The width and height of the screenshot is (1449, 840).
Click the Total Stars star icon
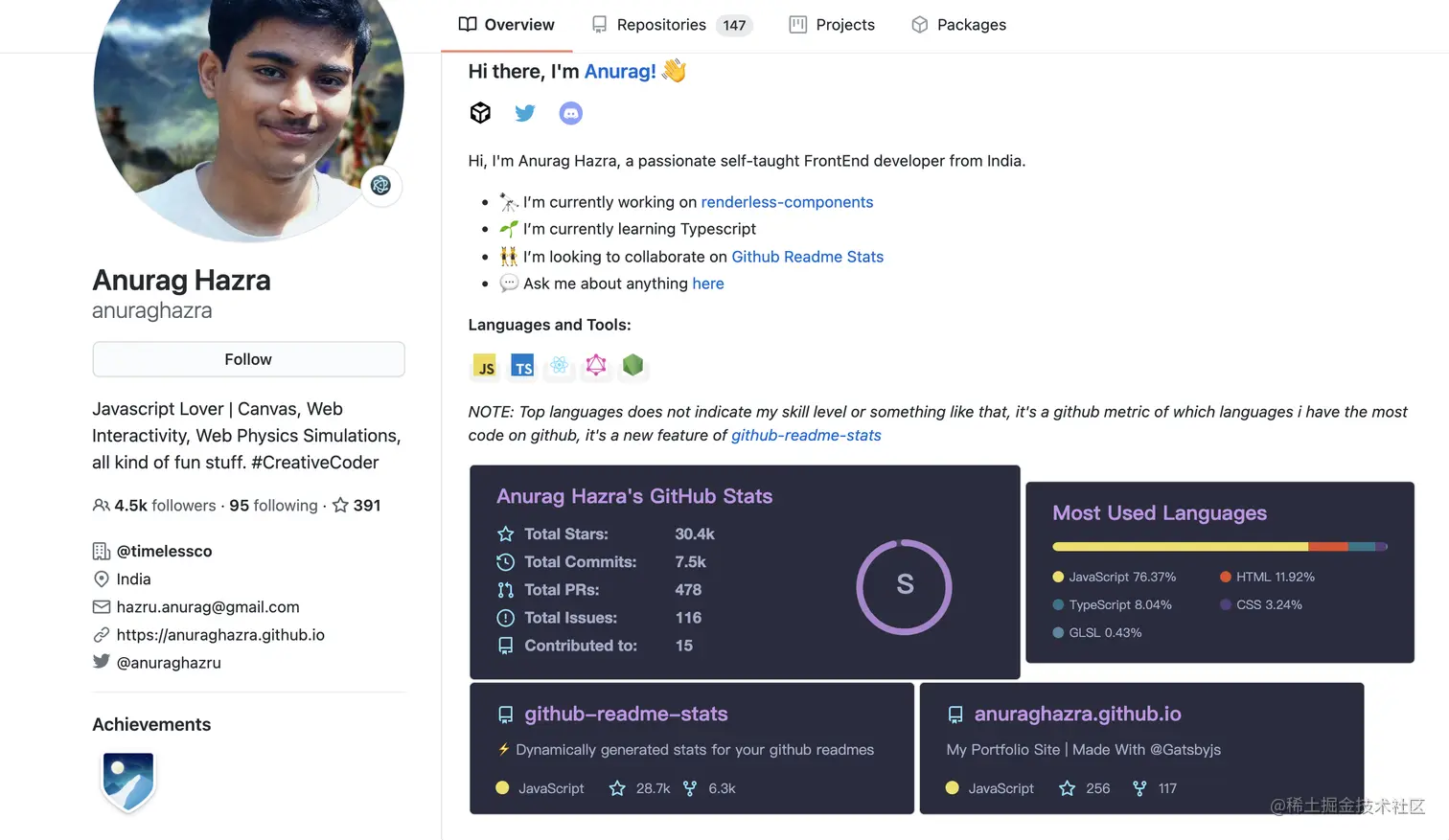coord(506,534)
